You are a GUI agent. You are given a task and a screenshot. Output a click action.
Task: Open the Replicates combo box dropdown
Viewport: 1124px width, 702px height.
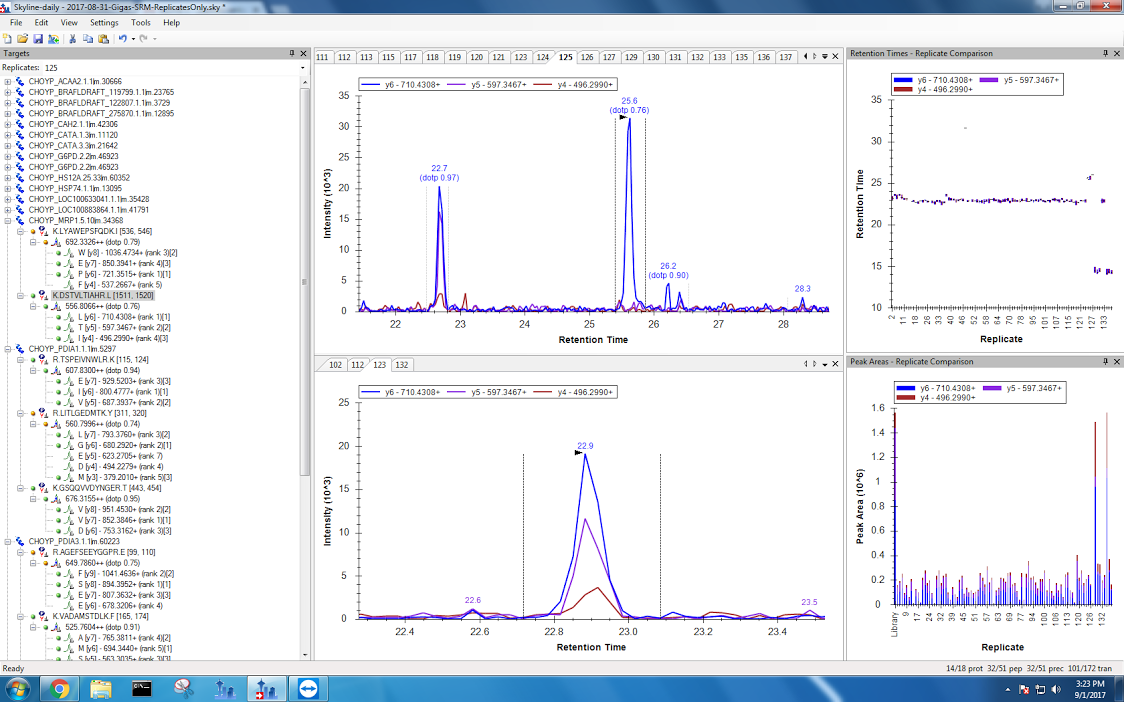[x=302, y=67]
